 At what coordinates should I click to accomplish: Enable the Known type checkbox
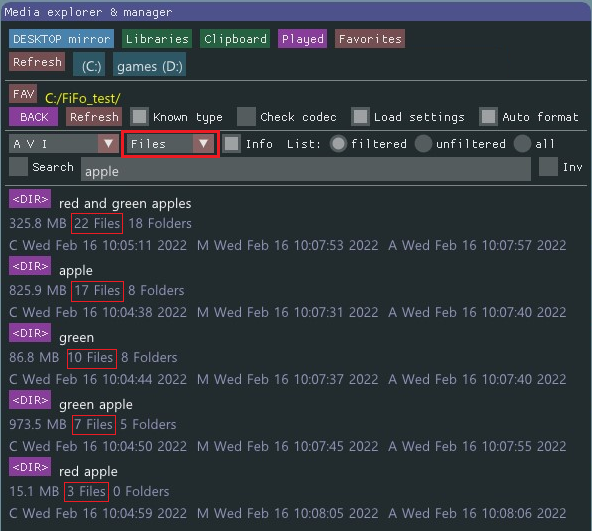pos(139,117)
